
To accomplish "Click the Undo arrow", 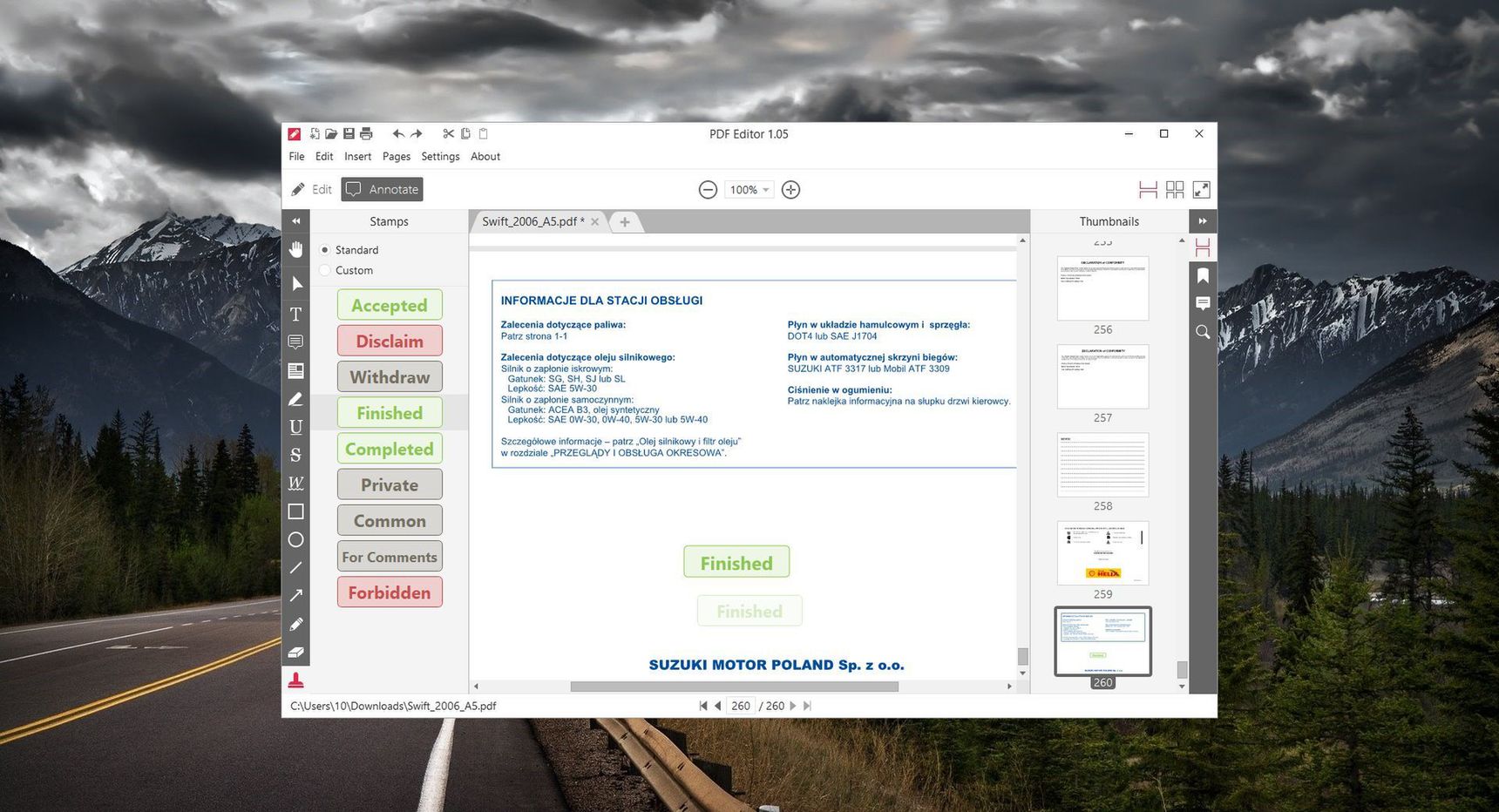I will tap(398, 133).
